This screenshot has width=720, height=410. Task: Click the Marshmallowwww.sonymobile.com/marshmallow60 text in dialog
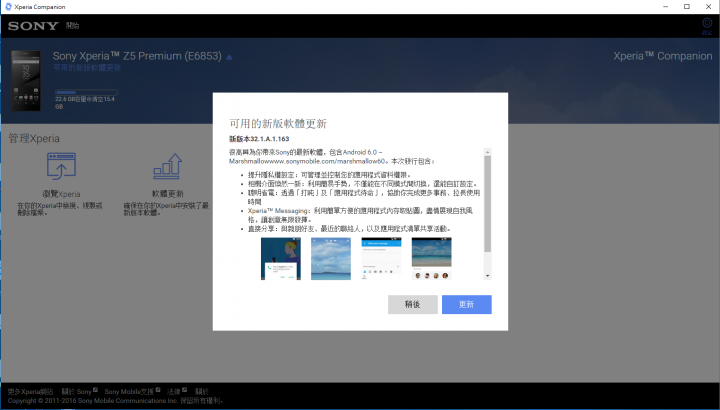(307, 162)
